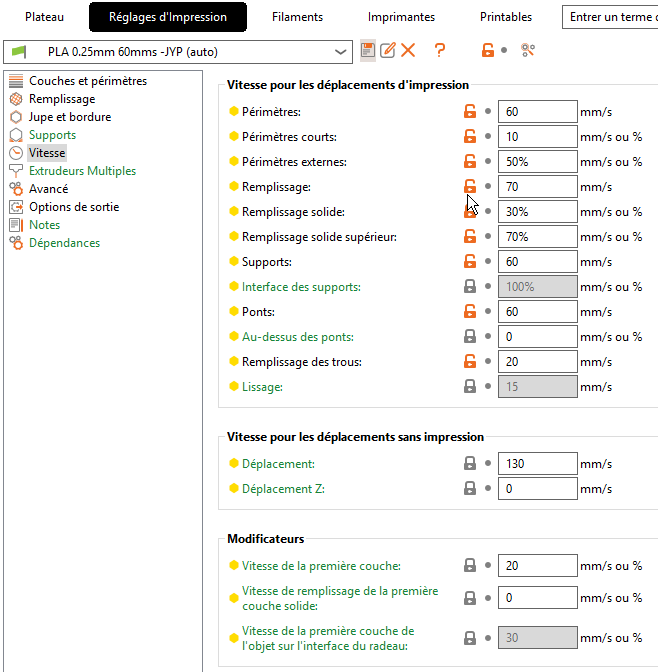This screenshot has width=658, height=672.
Task: Open the Filaments tab
Action: pyautogui.click(x=297, y=17)
